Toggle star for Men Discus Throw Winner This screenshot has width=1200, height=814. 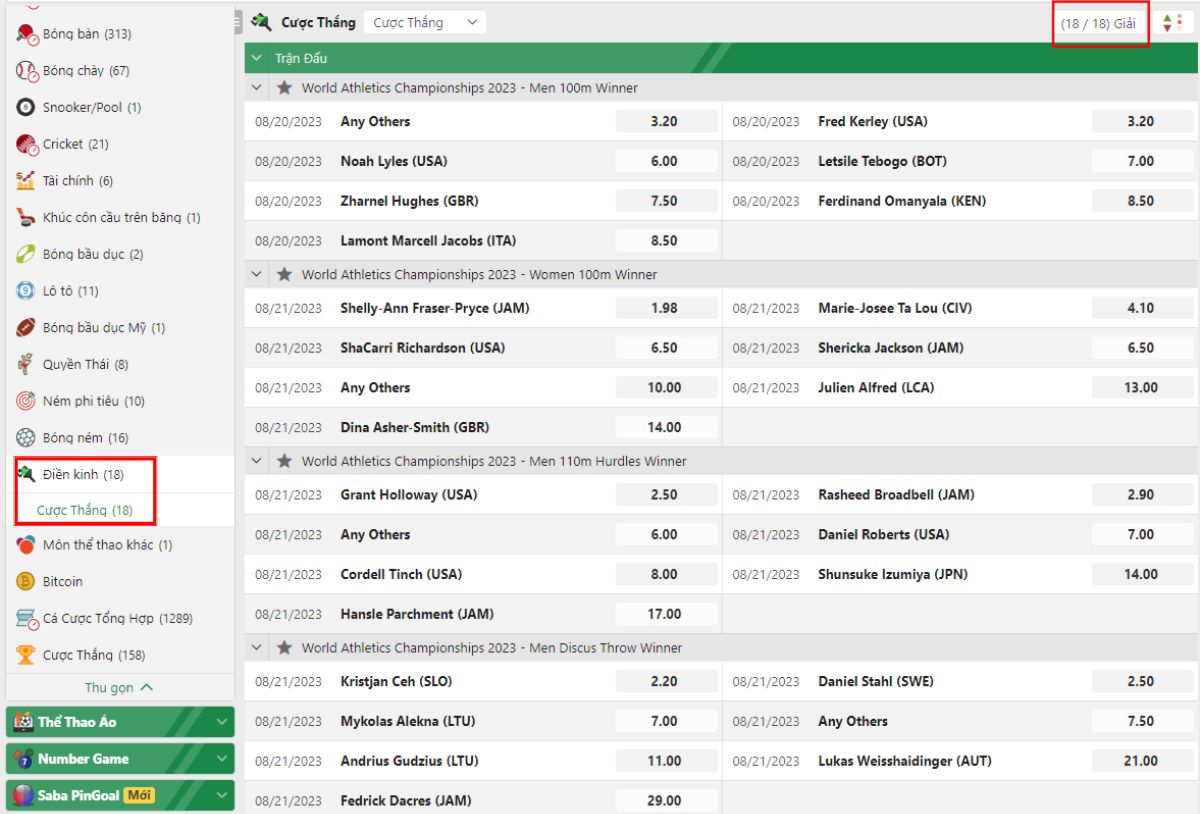tap(284, 648)
